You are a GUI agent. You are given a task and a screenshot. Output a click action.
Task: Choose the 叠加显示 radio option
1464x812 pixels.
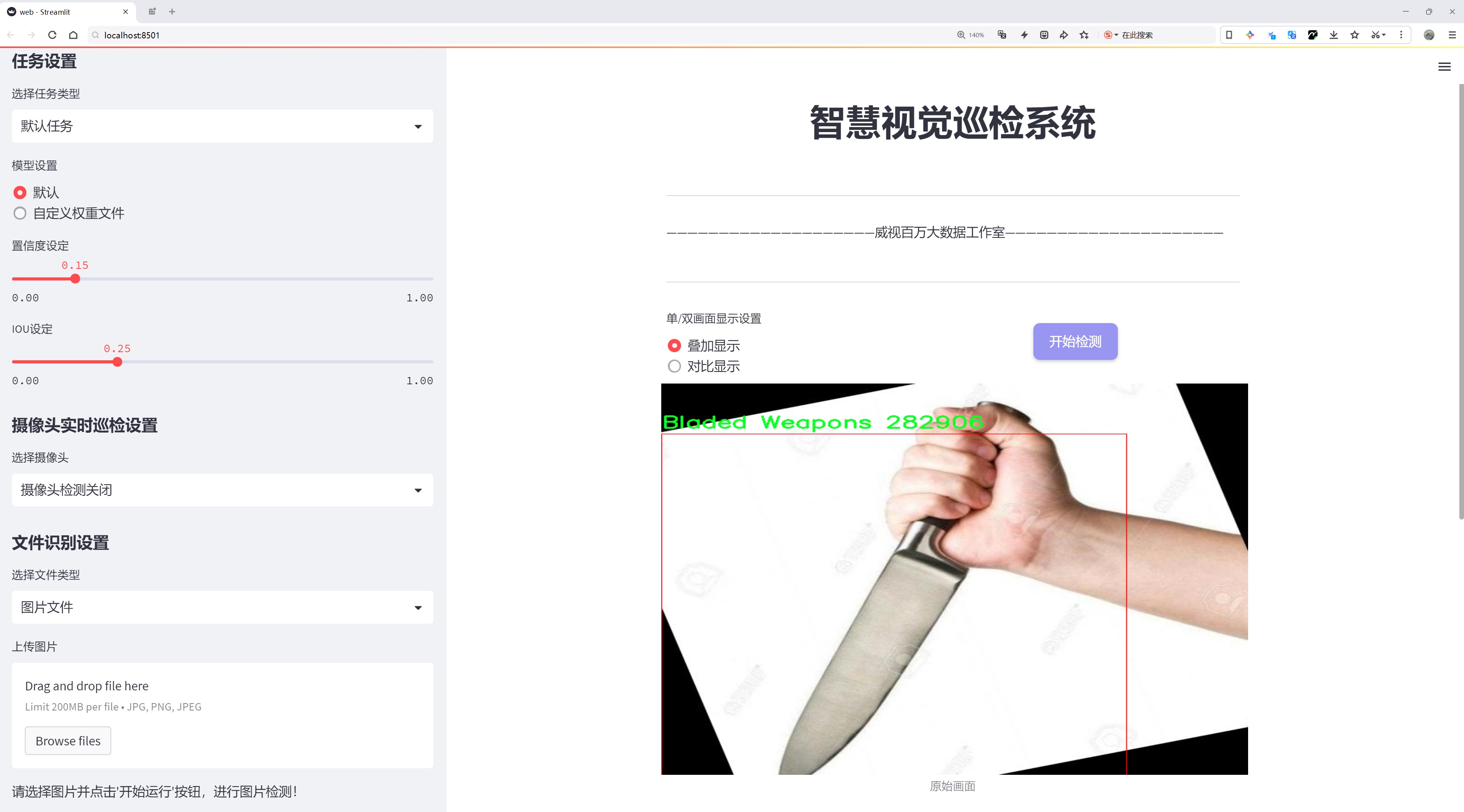tap(674, 345)
